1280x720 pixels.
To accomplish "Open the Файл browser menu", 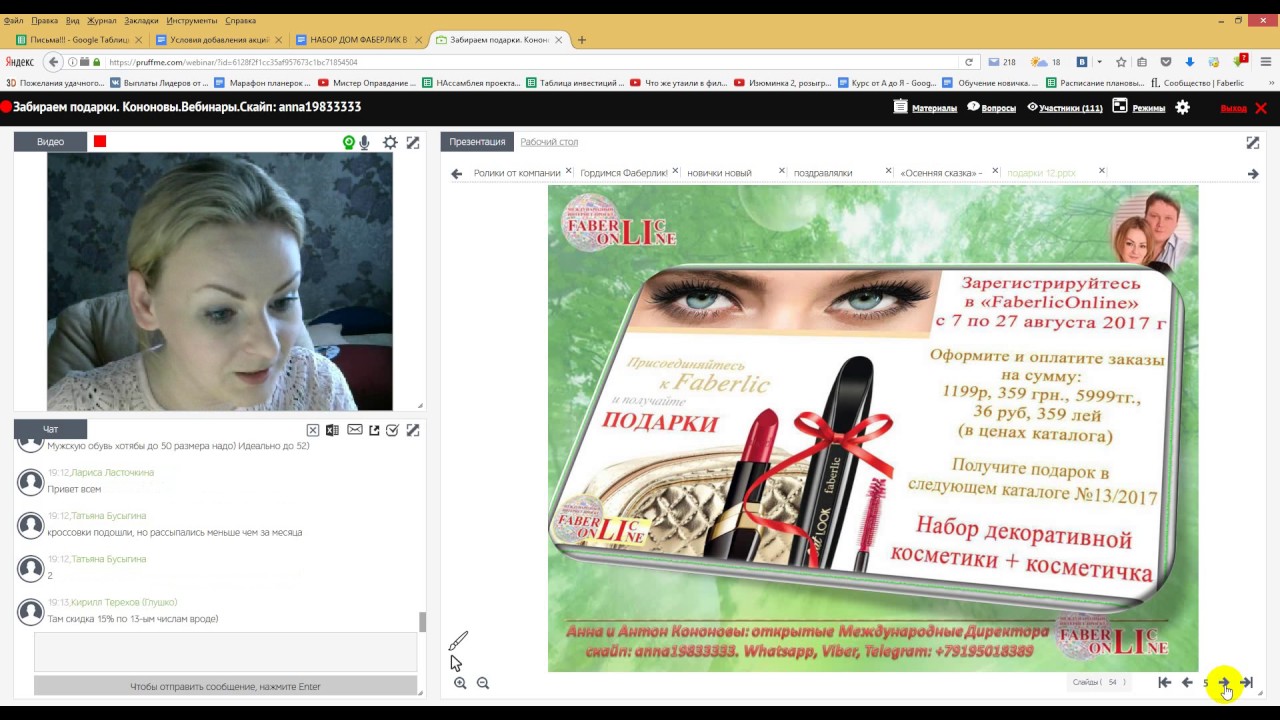I will click(x=13, y=20).
